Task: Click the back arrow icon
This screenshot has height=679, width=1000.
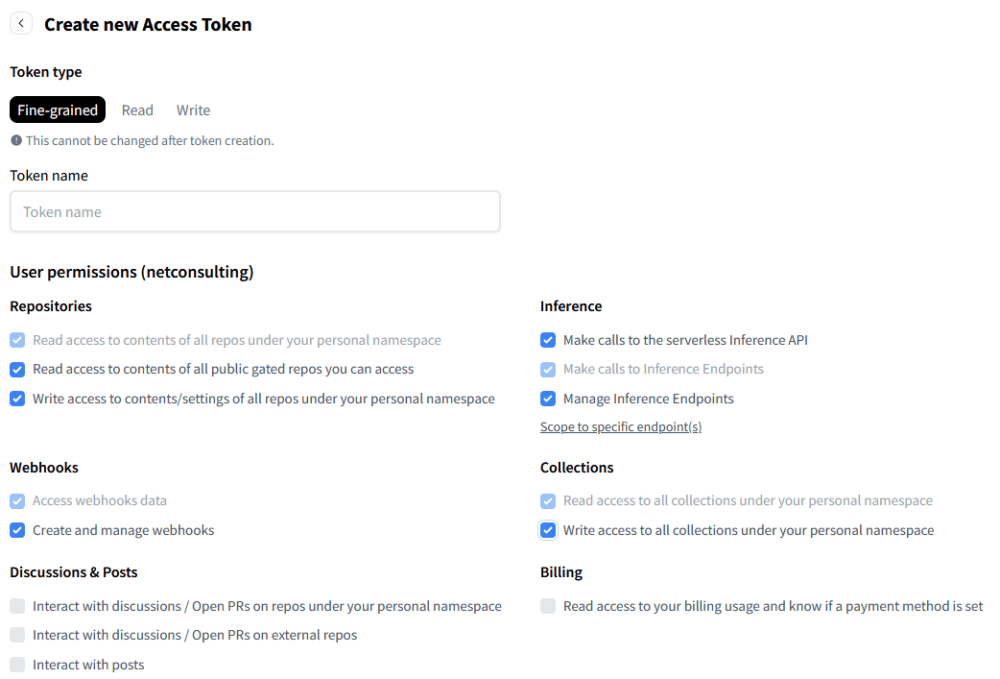Action: (x=21, y=24)
